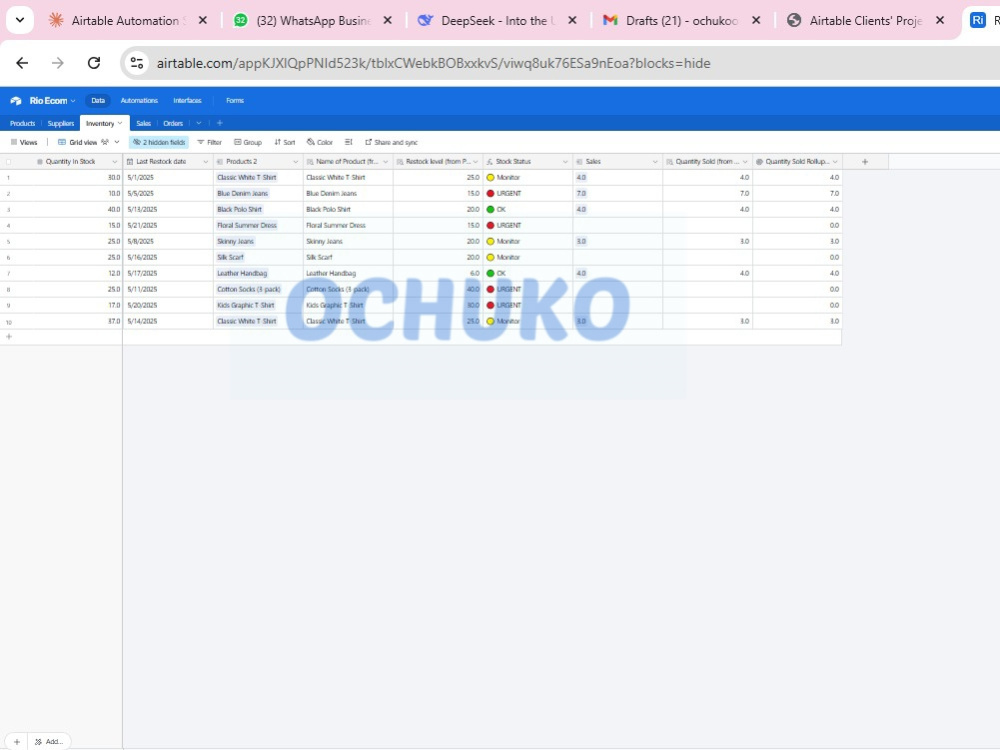Select the OK status cell for Black Polo Shirt
Image resolution: width=1000 pixels, height=750 pixels.
(x=528, y=210)
